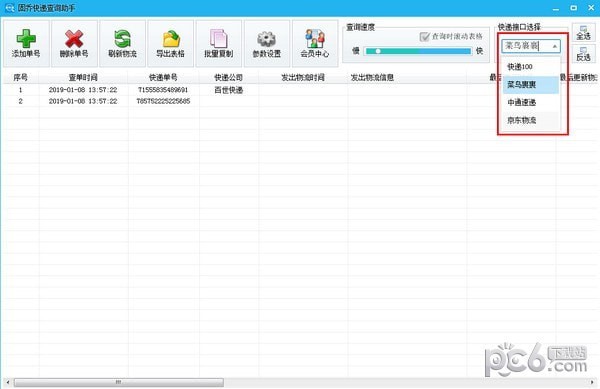Collapse the 快递接口选择 dropdown arrow

pyautogui.click(x=555, y=46)
